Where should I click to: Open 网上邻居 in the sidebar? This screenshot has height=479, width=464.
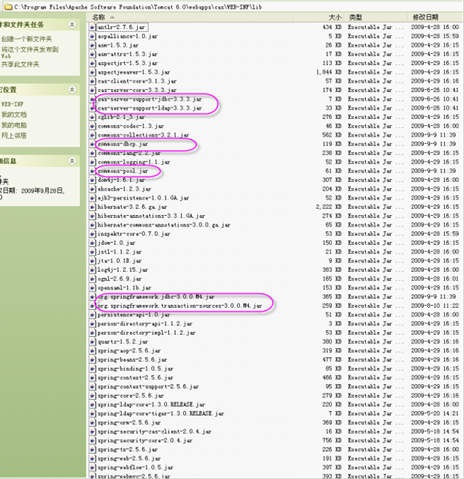[14, 136]
